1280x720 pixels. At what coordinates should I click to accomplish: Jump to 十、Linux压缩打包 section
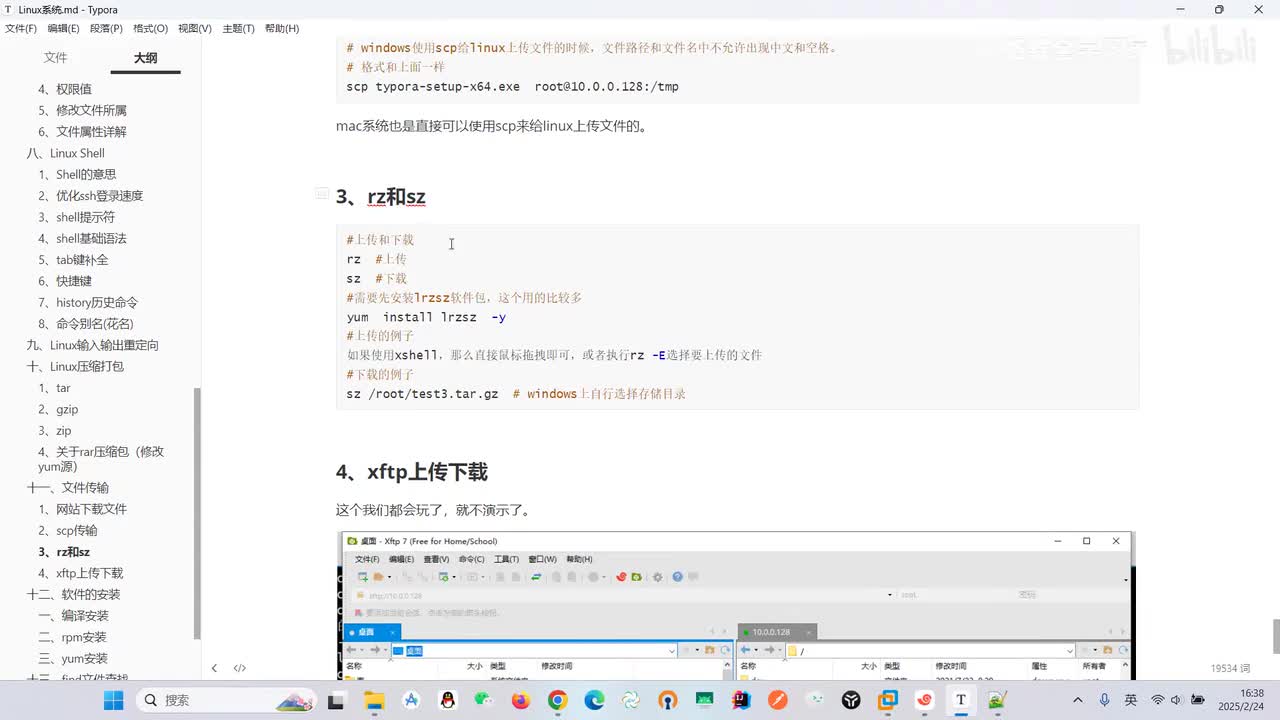75,366
